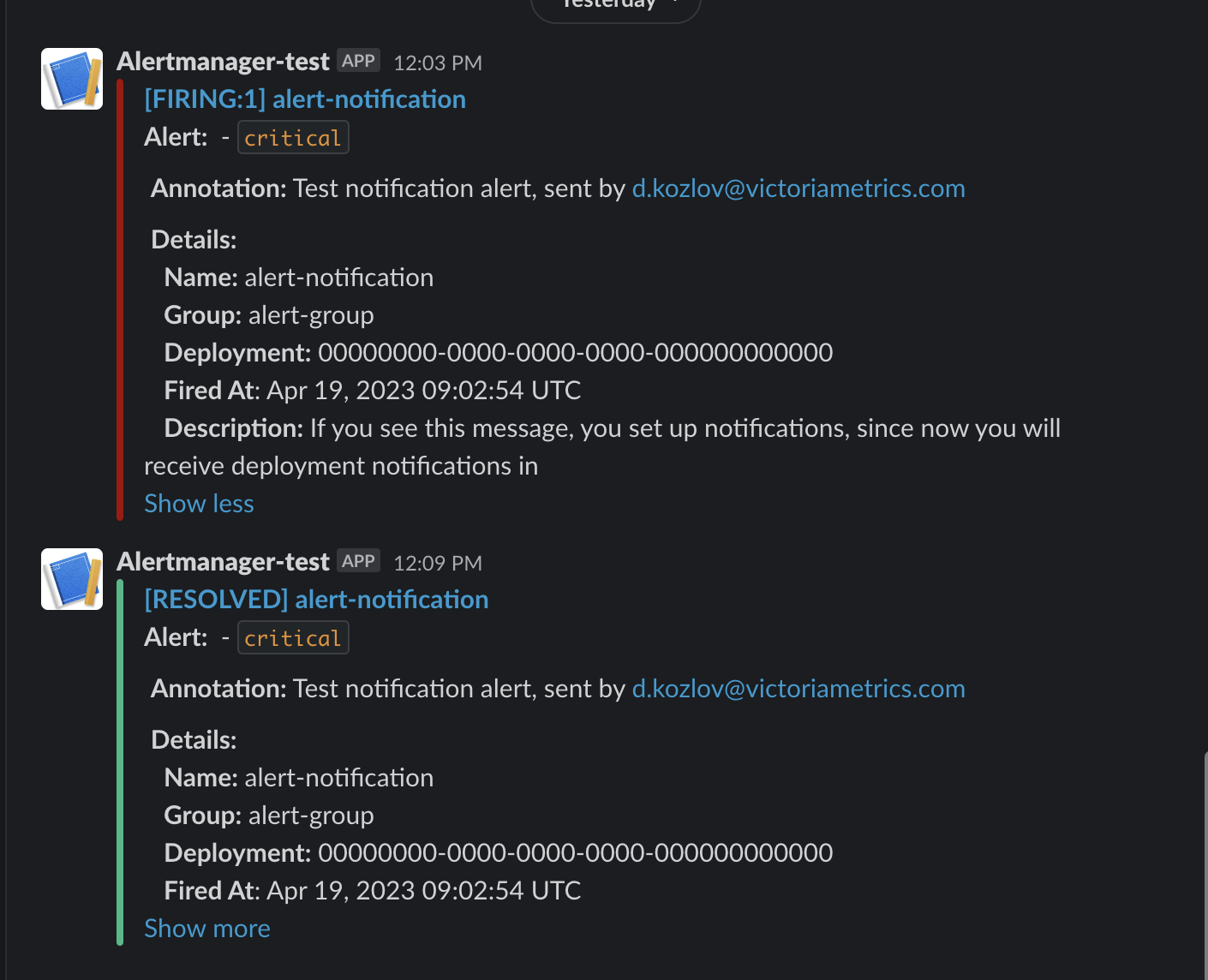The height and width of the screenshot is (980, 1208).
Task: Click the green attachment color bar
Action: pyautogui.click(x=120, y=762)
